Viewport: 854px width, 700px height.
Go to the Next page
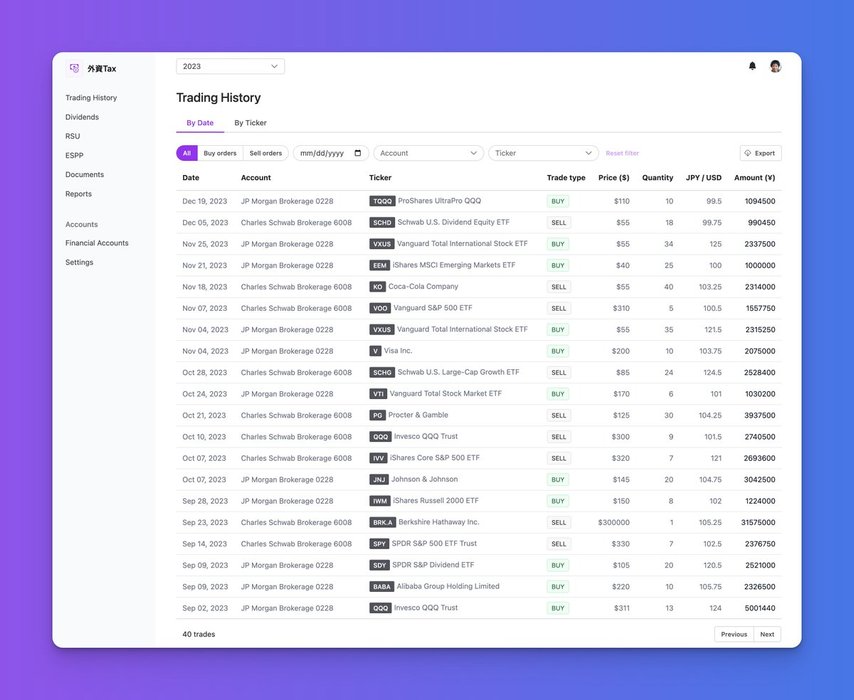point(767,634)
